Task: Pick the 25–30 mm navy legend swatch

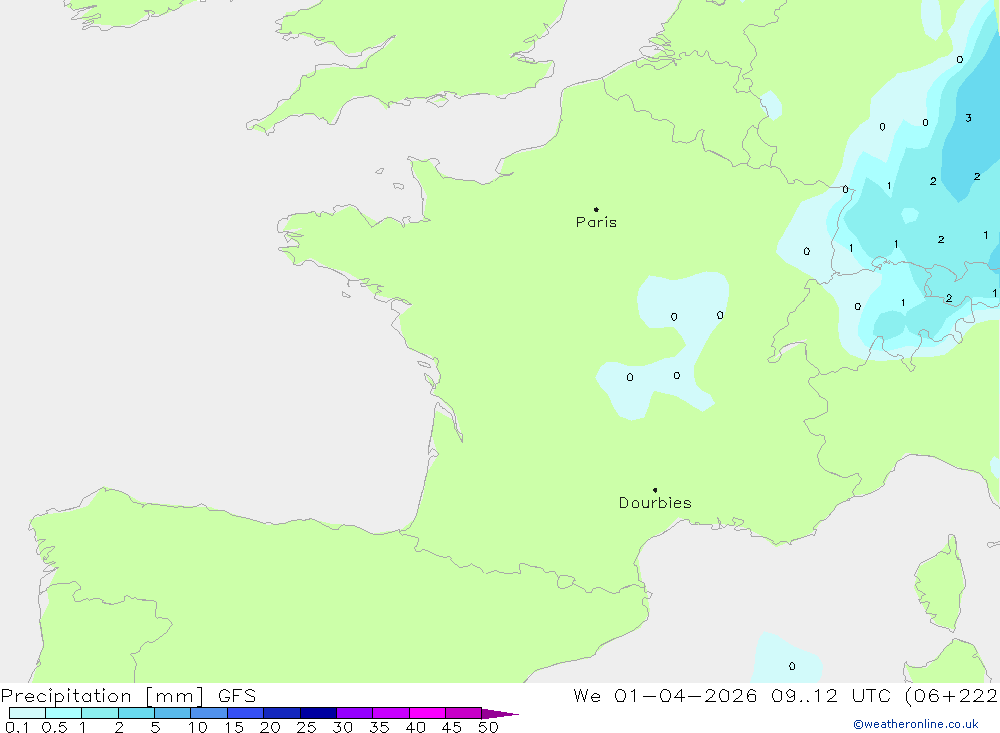Action: tap(318, 713)
